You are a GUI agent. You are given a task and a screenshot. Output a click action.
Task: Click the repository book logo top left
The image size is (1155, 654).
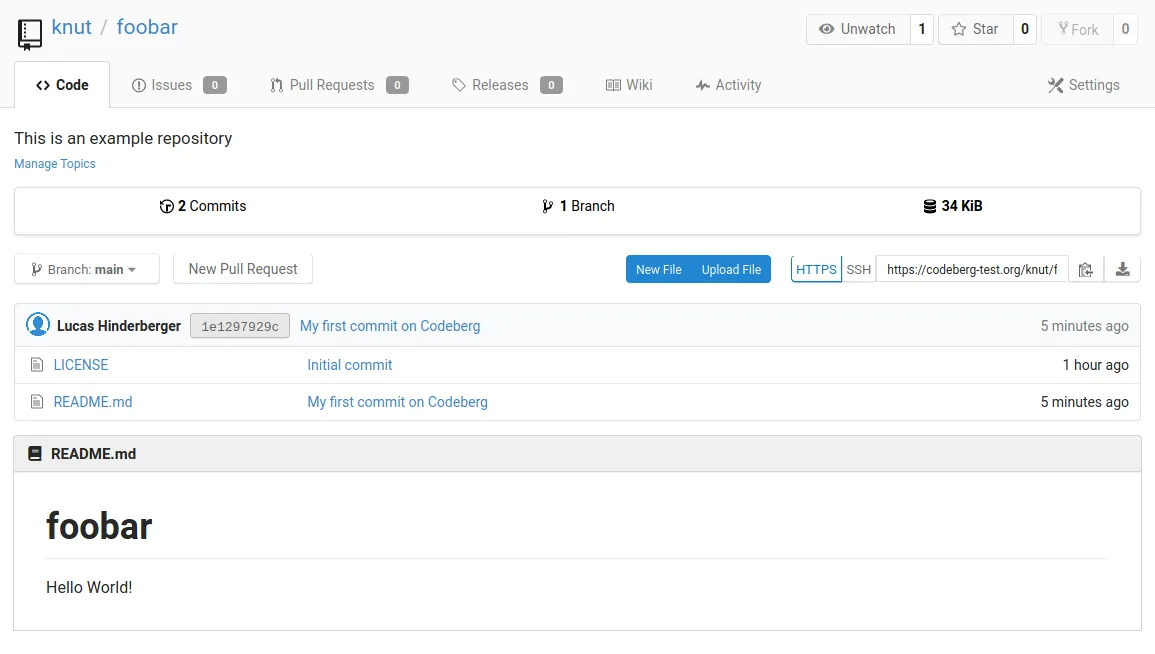tap(29, 33)
